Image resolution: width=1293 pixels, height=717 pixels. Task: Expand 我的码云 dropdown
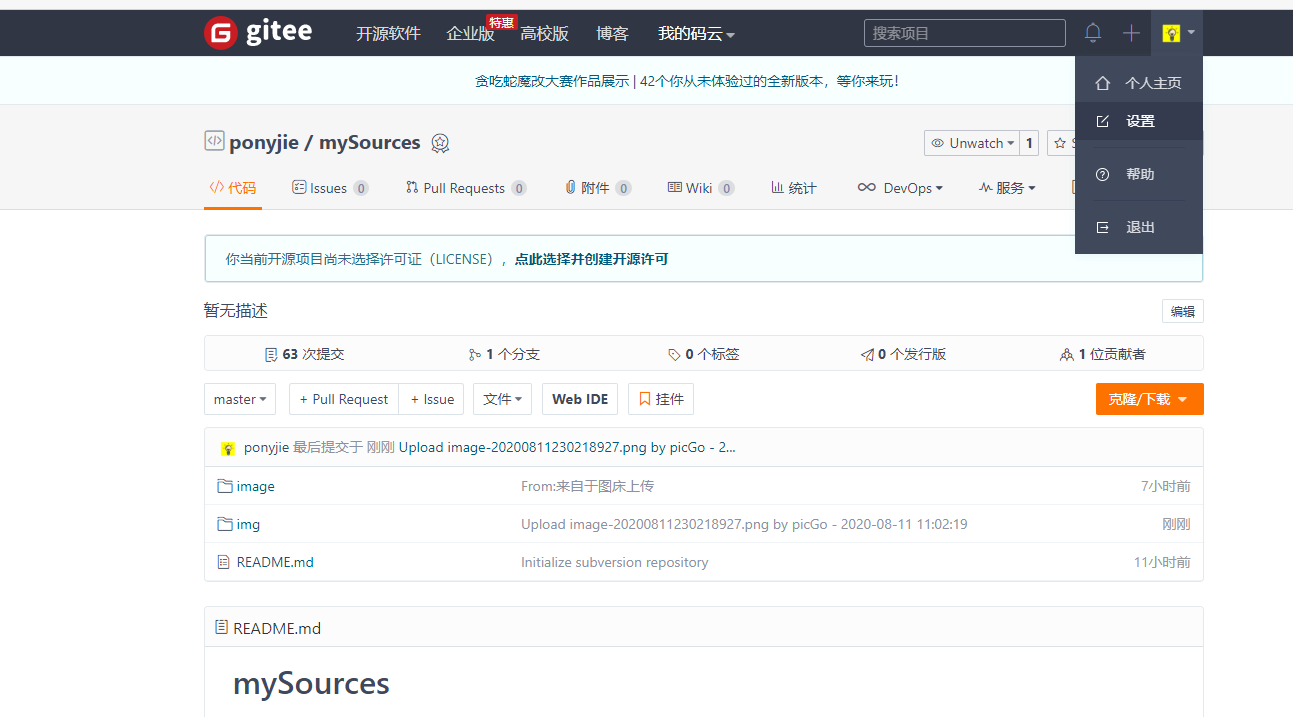[696, 34]
